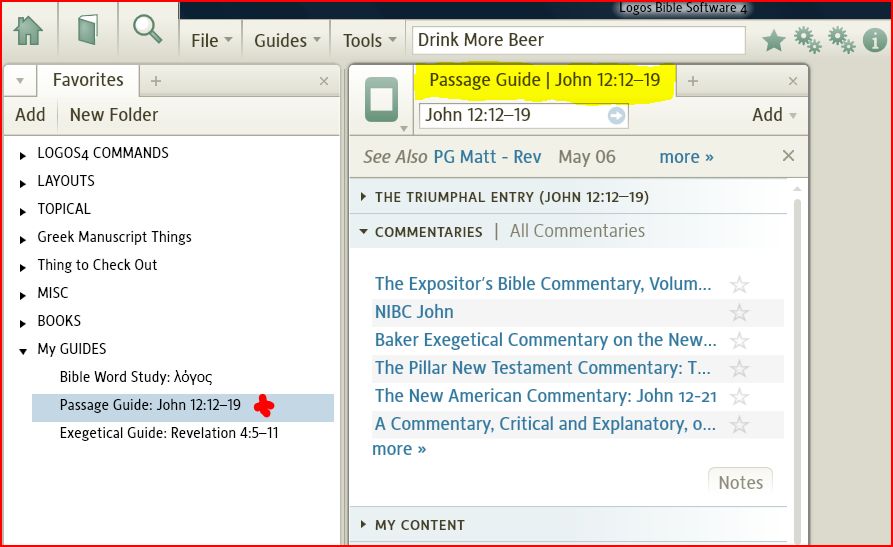The width and height of the screenshot is (893, 547).
Task: Click the first gears icon in toolbar
Action: coord(808,40)
